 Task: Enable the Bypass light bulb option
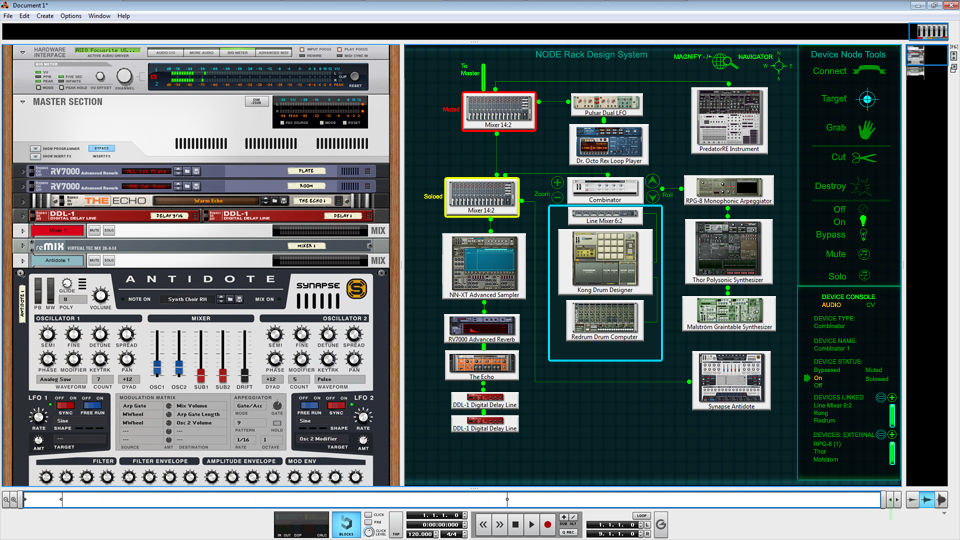tap(863, 234)
